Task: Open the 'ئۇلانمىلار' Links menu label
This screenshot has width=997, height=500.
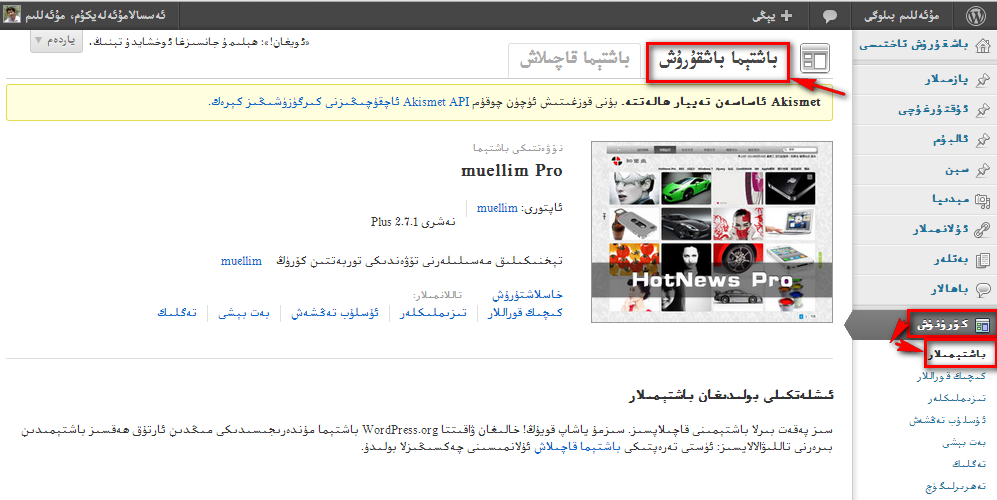Action: (941, 229)
